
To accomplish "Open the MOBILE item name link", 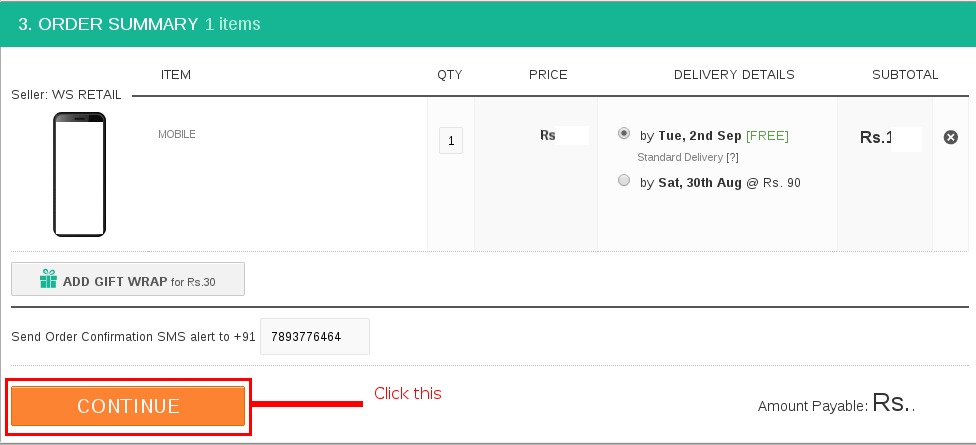I will click(x=177, y=134).
